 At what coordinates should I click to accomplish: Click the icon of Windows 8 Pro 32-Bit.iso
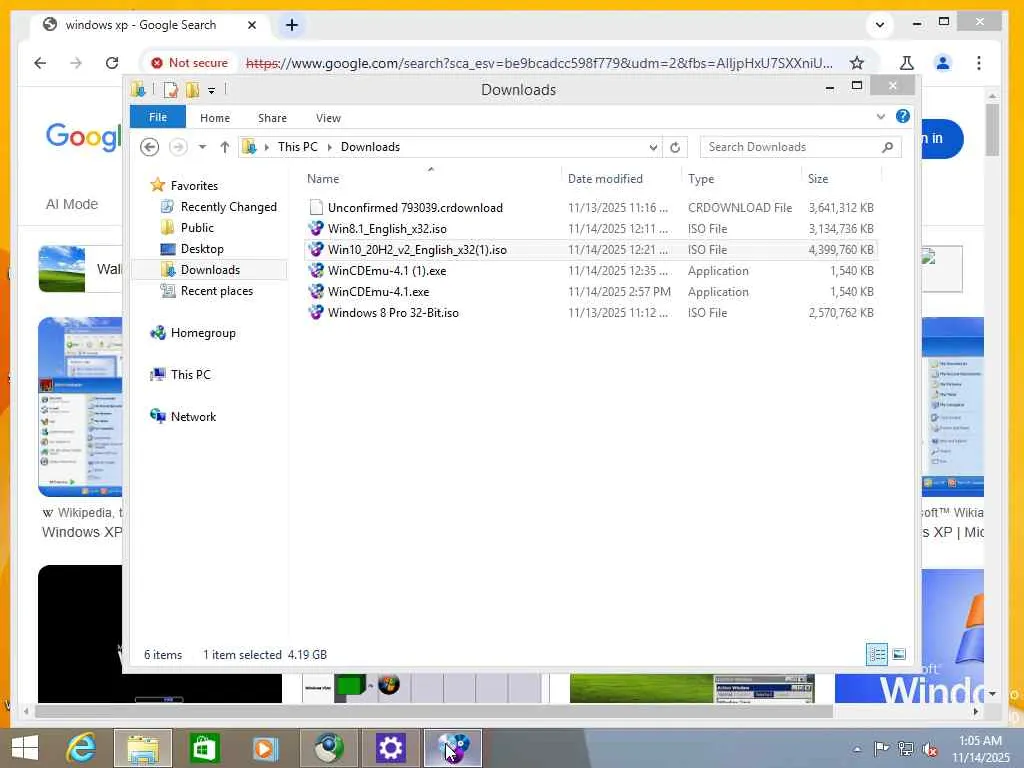(x=316, y=312)
